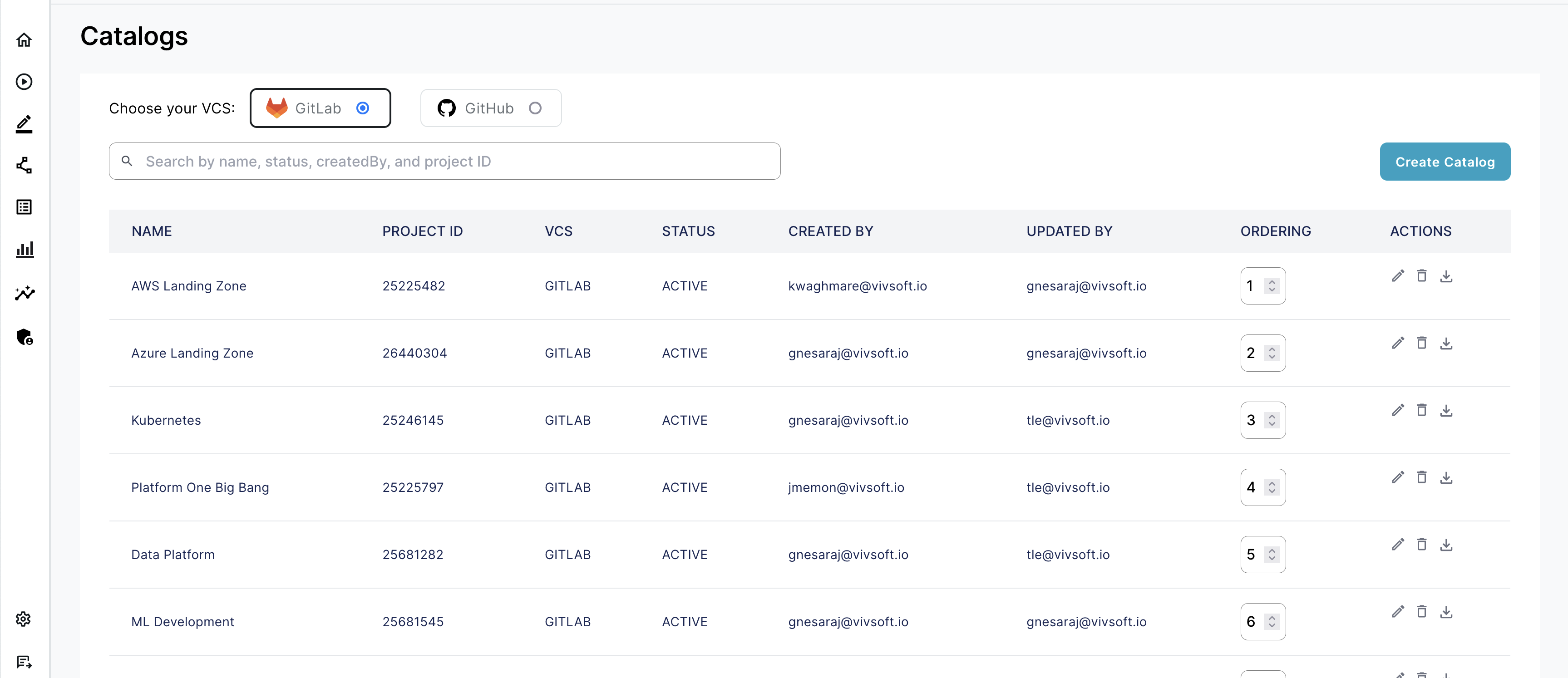Click the STATUS column header
Screen dimensions: 1568x678
click(688, 231)
